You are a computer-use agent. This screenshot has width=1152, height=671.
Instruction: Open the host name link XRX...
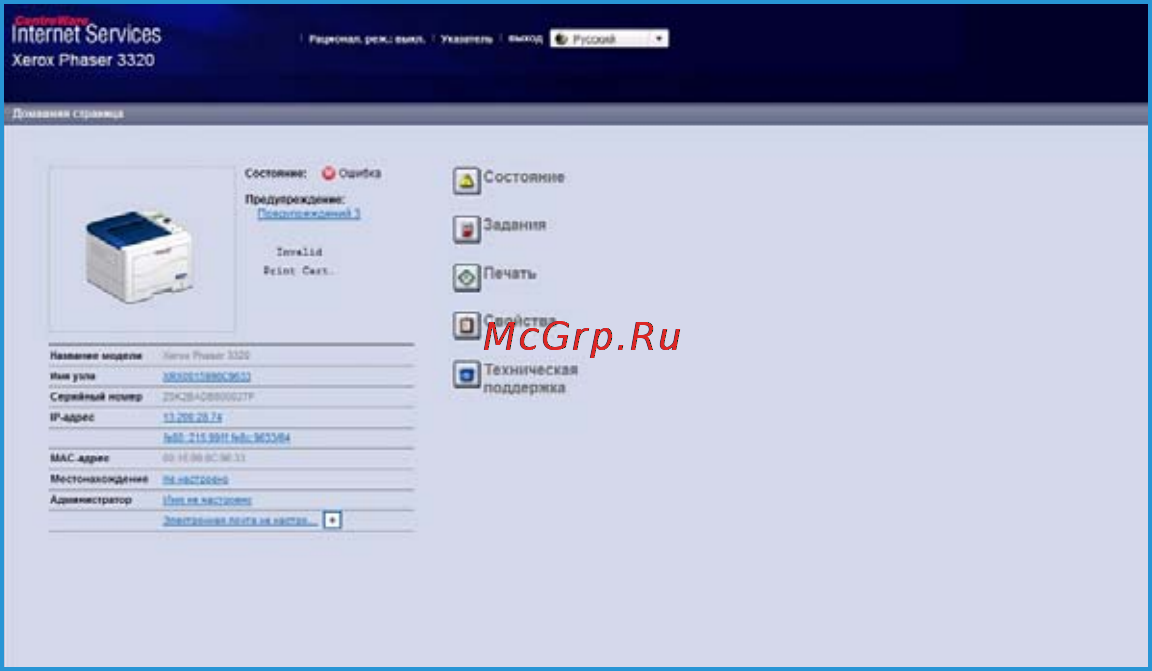click(x=206, y=376)
